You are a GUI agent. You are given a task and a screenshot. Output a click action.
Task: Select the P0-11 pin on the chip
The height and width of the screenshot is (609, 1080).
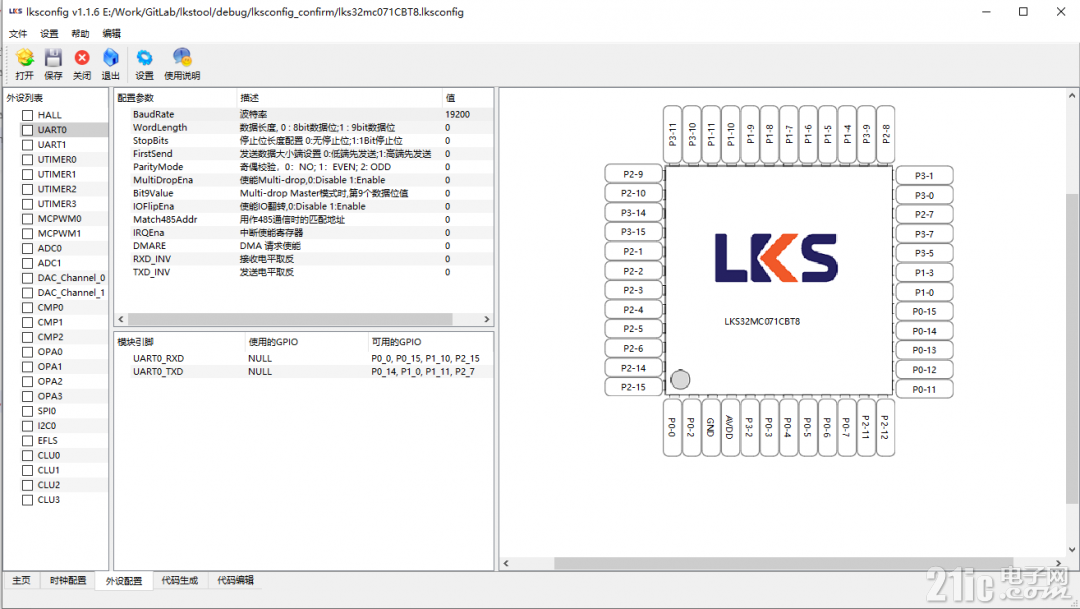click(x=924, y=389)
